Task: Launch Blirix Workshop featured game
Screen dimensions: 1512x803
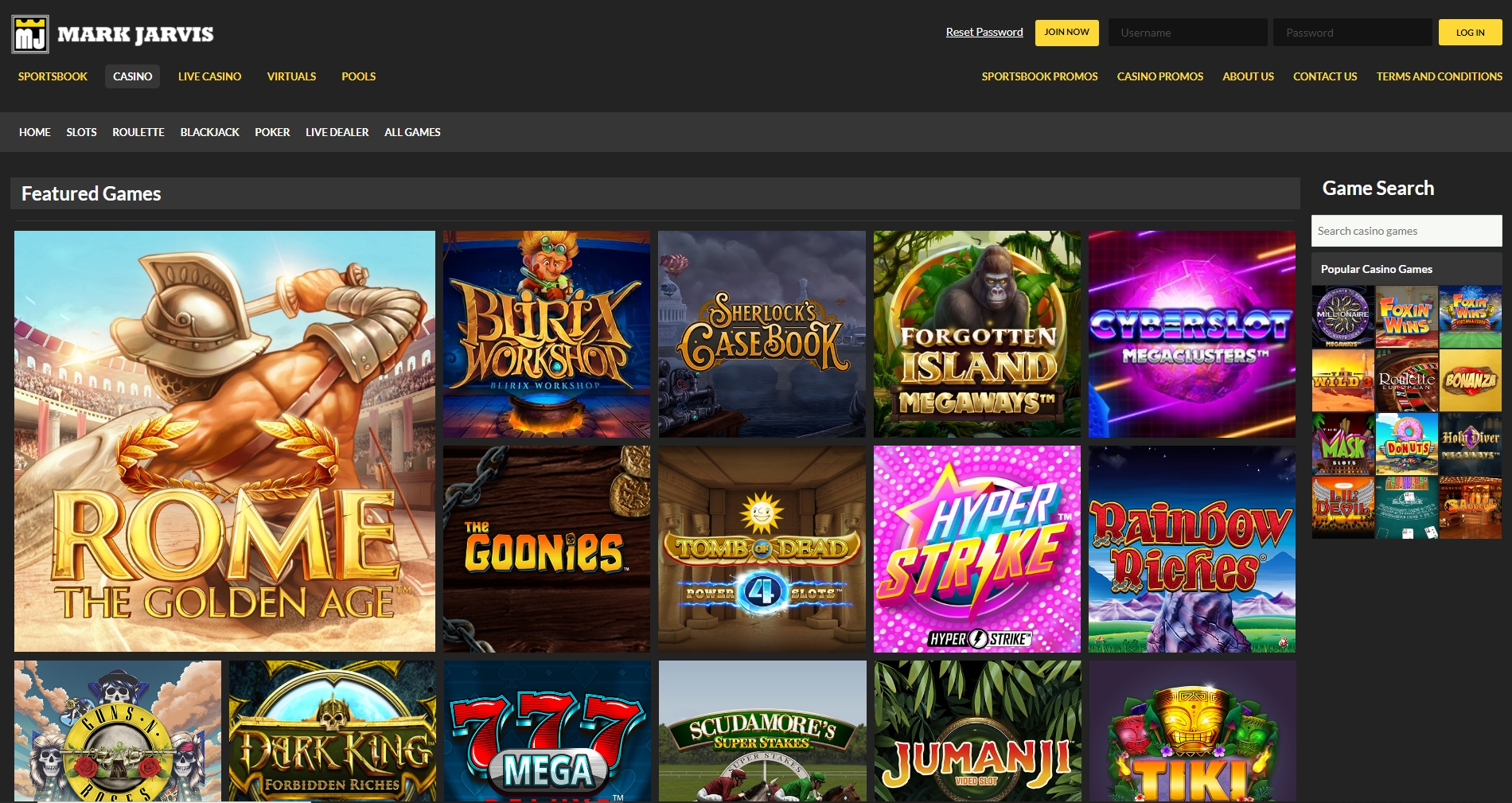Action: pyautogui.click(x=547, y=334)
